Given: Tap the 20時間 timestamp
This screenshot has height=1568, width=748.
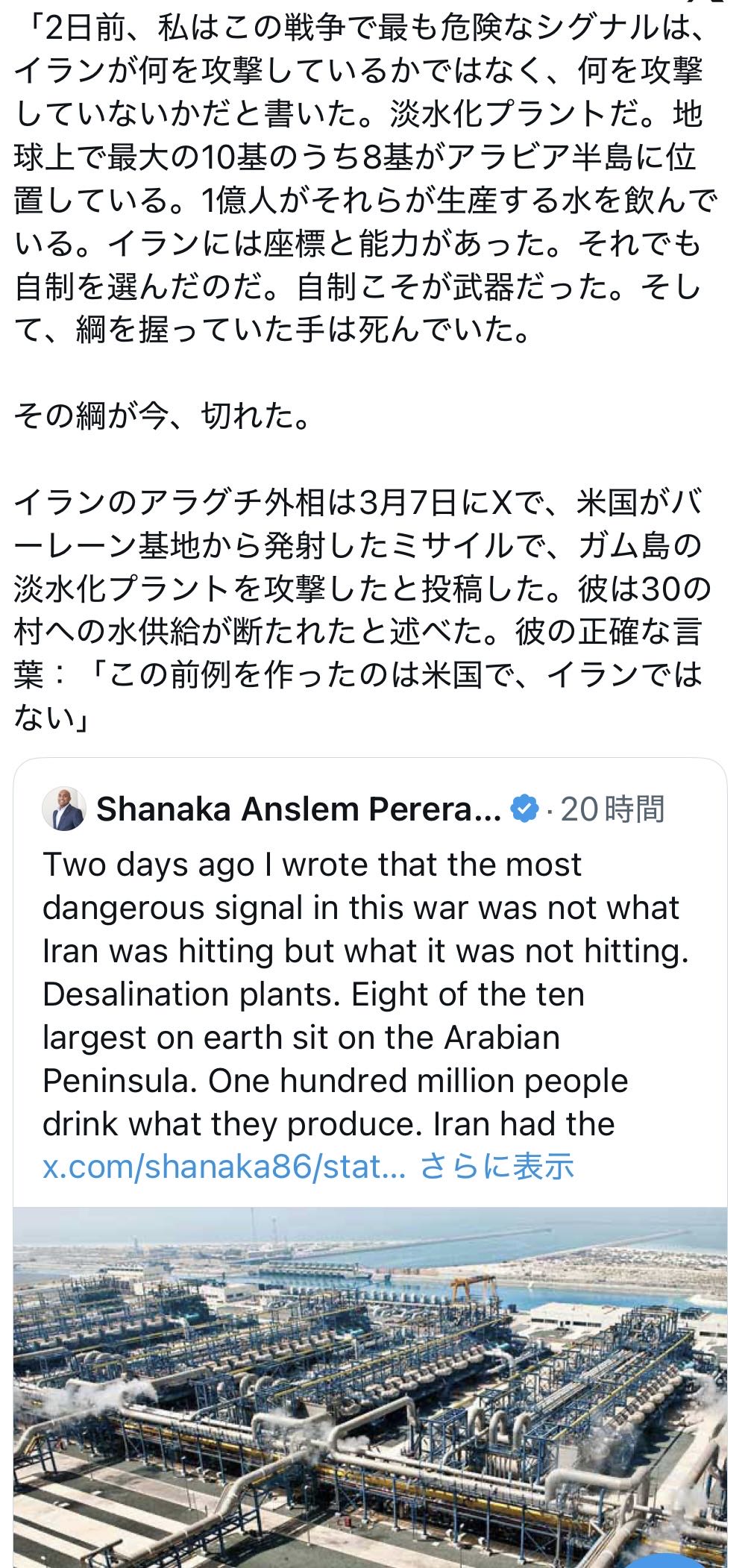Looking at the screenshot, I should tap(612, 809).
